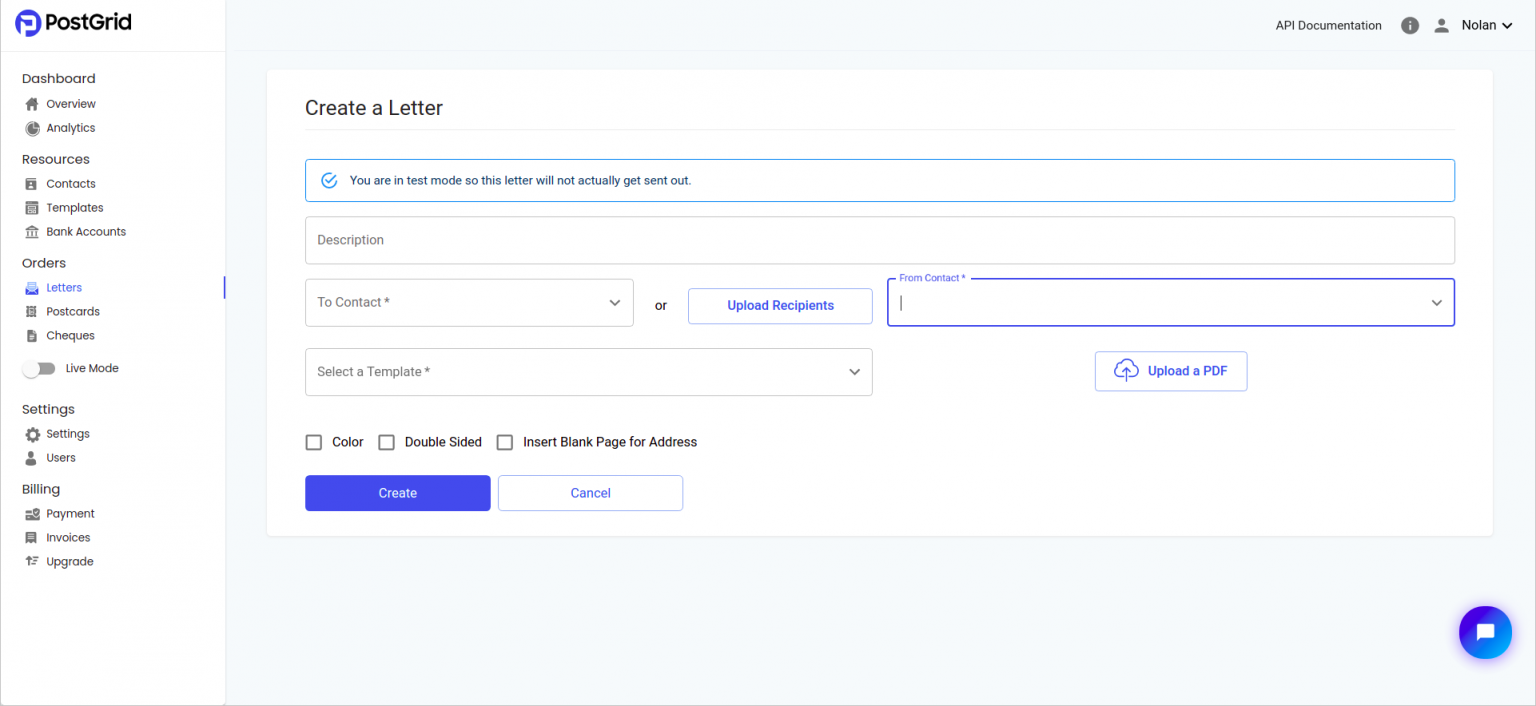Screen dimensions: 1536x706
Task: Tick Insert Blank Page for Address
Action: tap(505, 442)
